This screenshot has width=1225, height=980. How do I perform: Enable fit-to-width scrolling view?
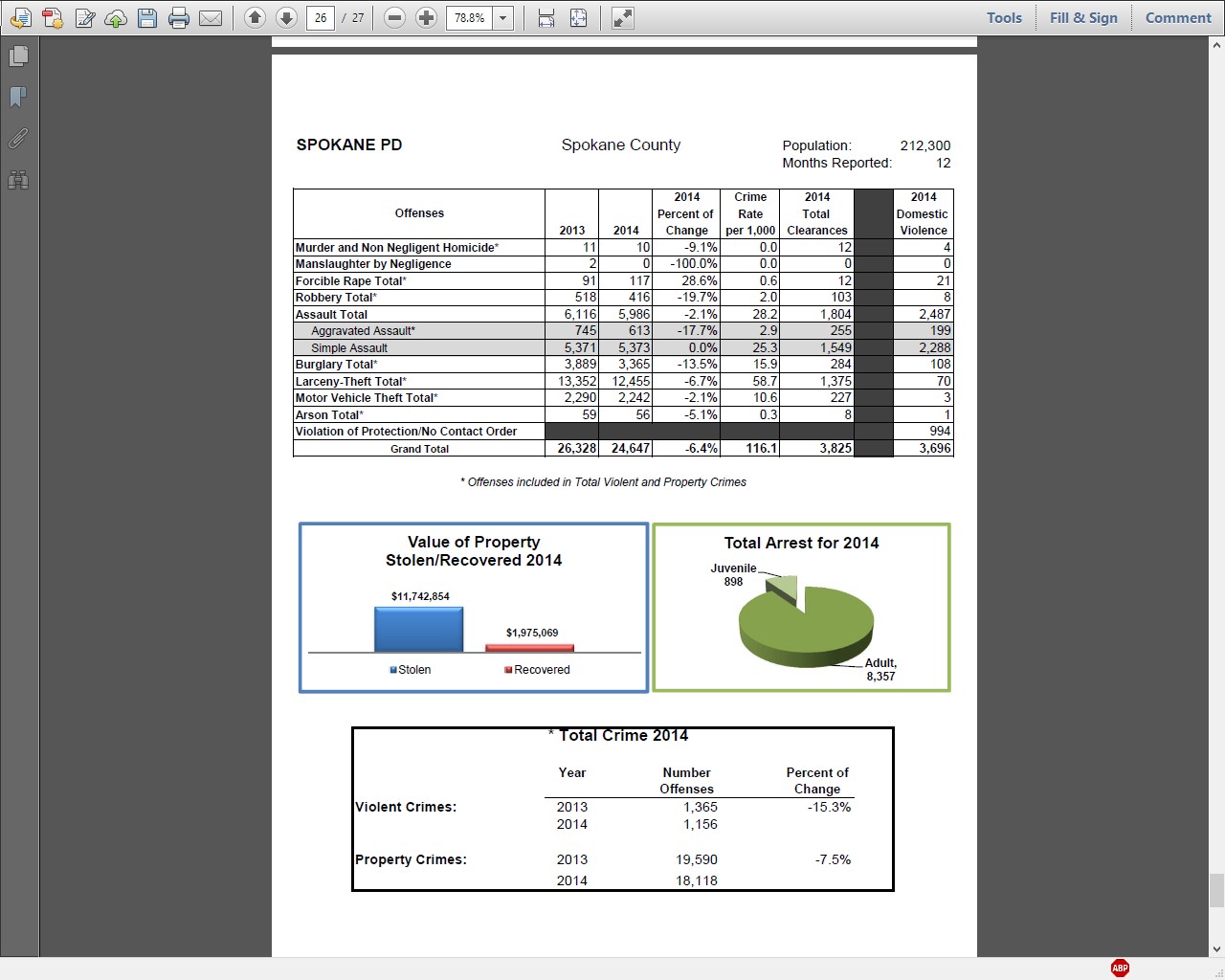546,17
